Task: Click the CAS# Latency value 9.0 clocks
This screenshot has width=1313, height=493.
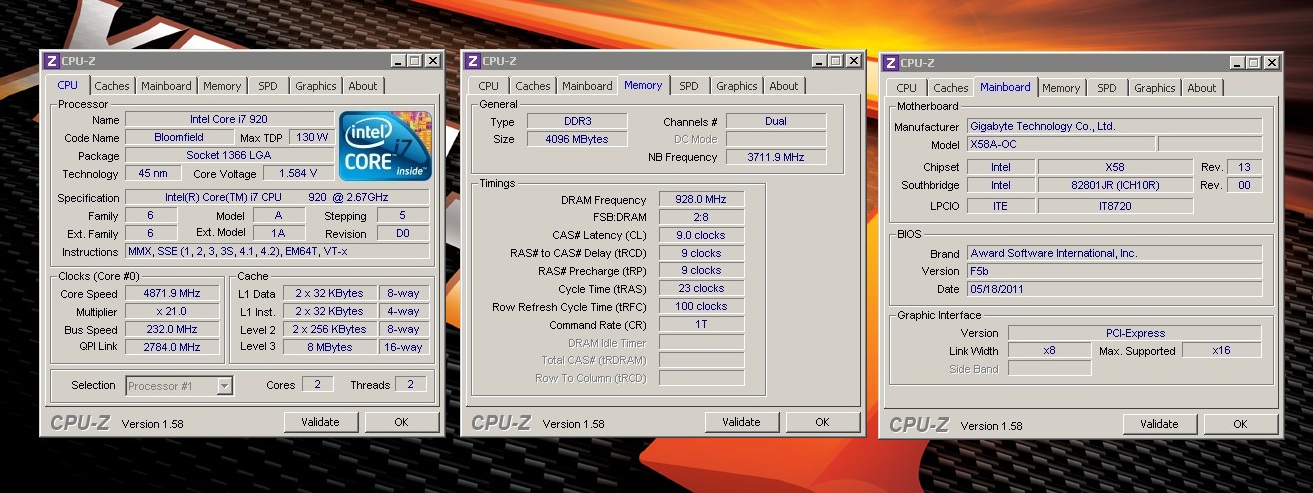Action: [x=701, y=235]
